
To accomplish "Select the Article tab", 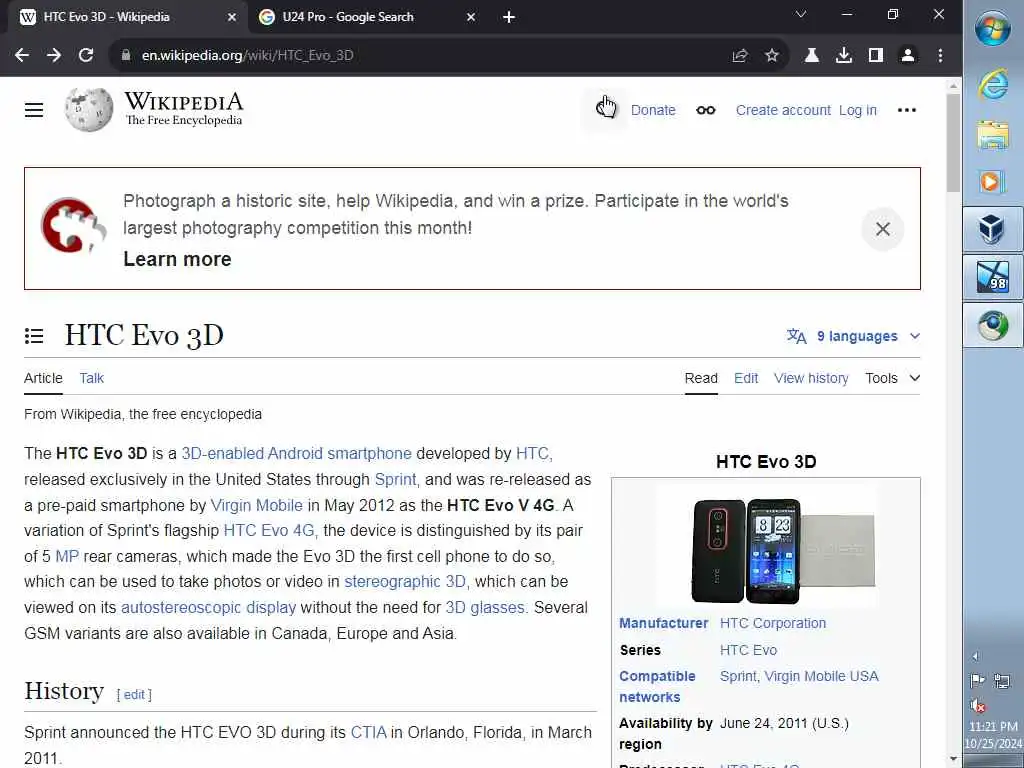I will (x=43, y=378).
